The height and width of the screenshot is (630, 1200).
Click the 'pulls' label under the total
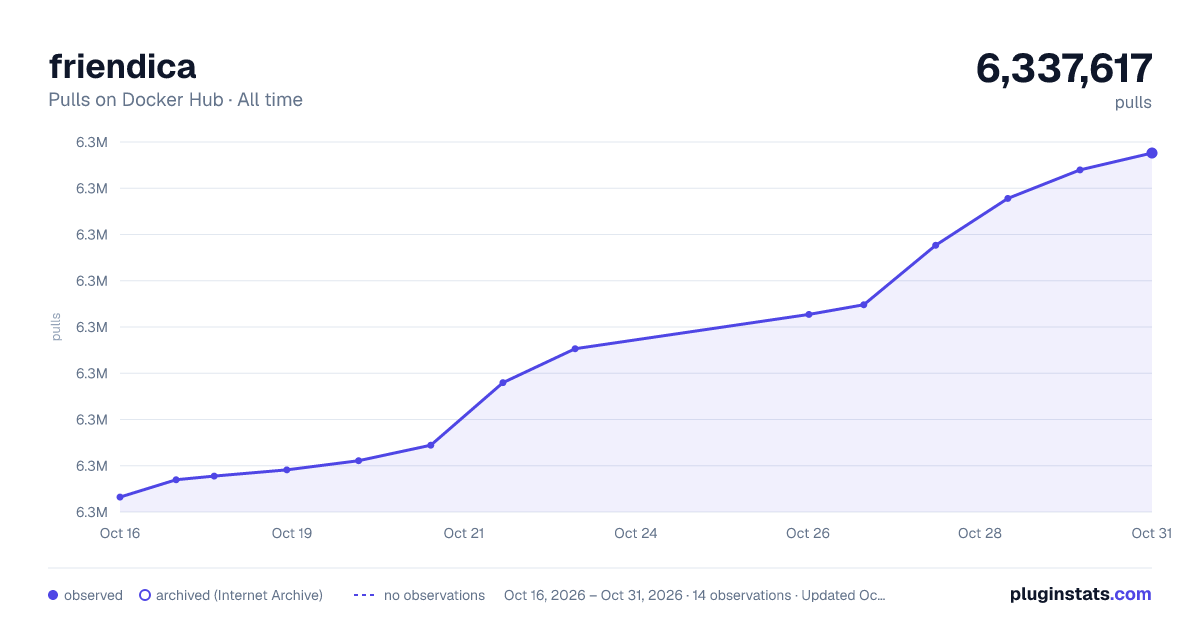click(1133, 102)
